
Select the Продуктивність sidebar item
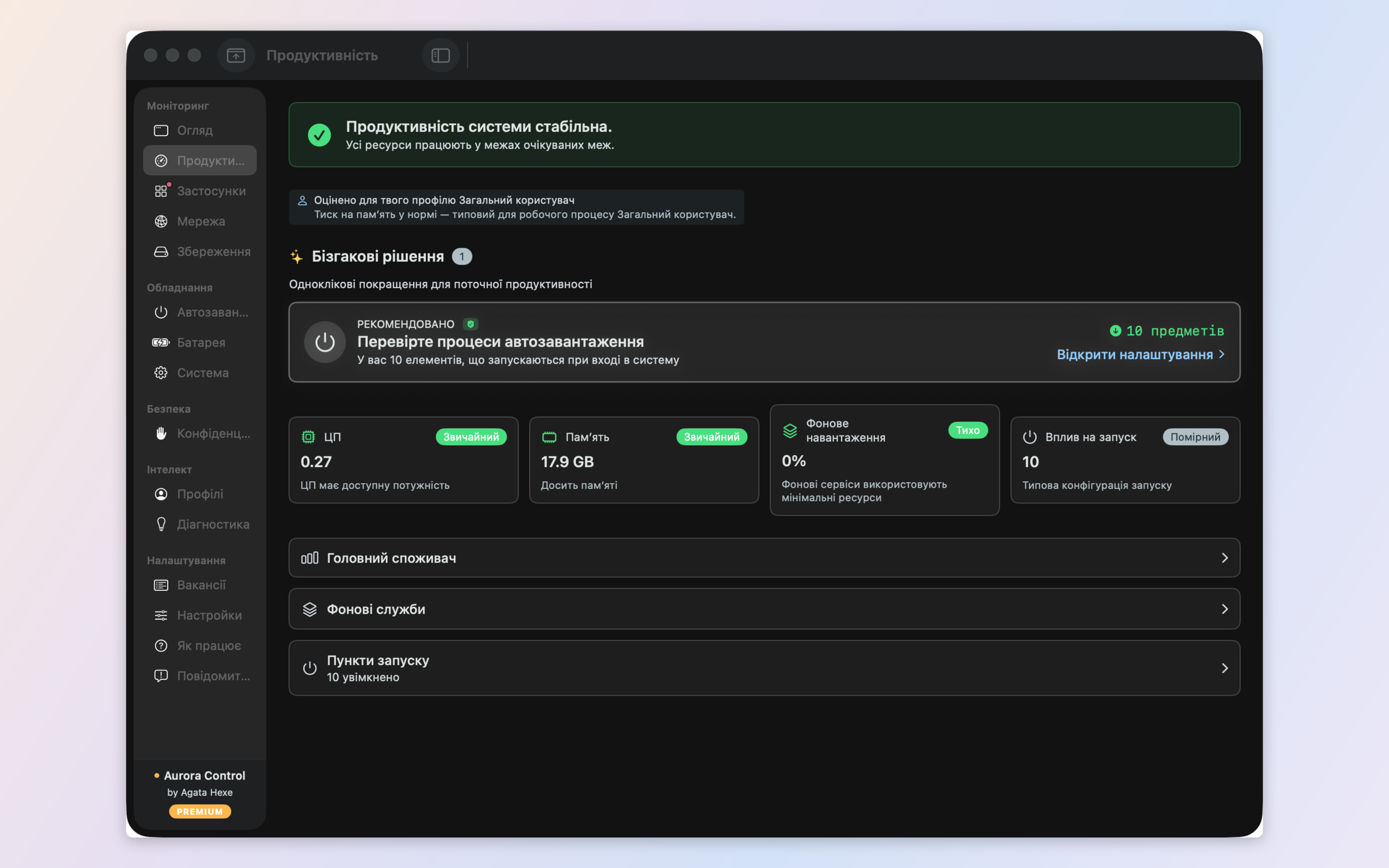(x=200, y=161)
